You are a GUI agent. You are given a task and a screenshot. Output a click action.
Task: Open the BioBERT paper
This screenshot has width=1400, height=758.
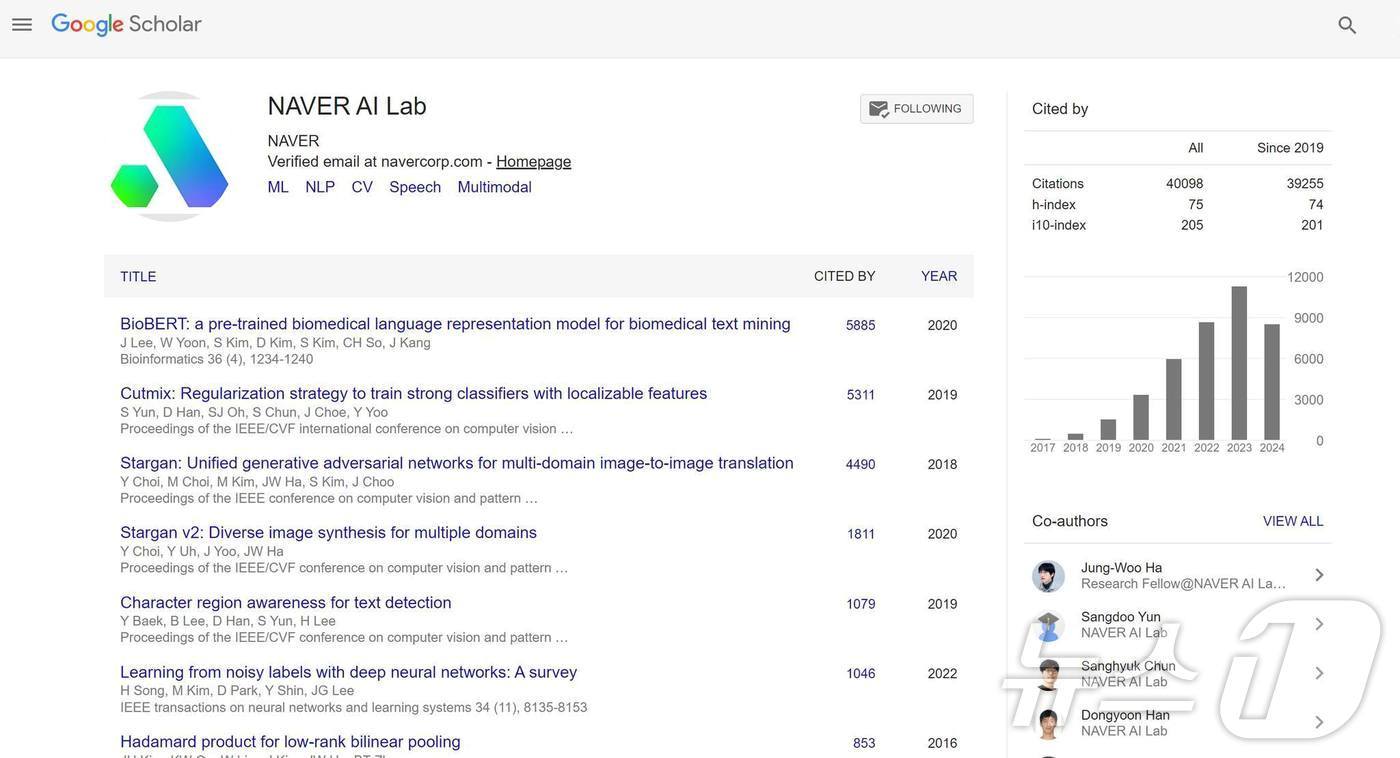click(x=455, y=324)
